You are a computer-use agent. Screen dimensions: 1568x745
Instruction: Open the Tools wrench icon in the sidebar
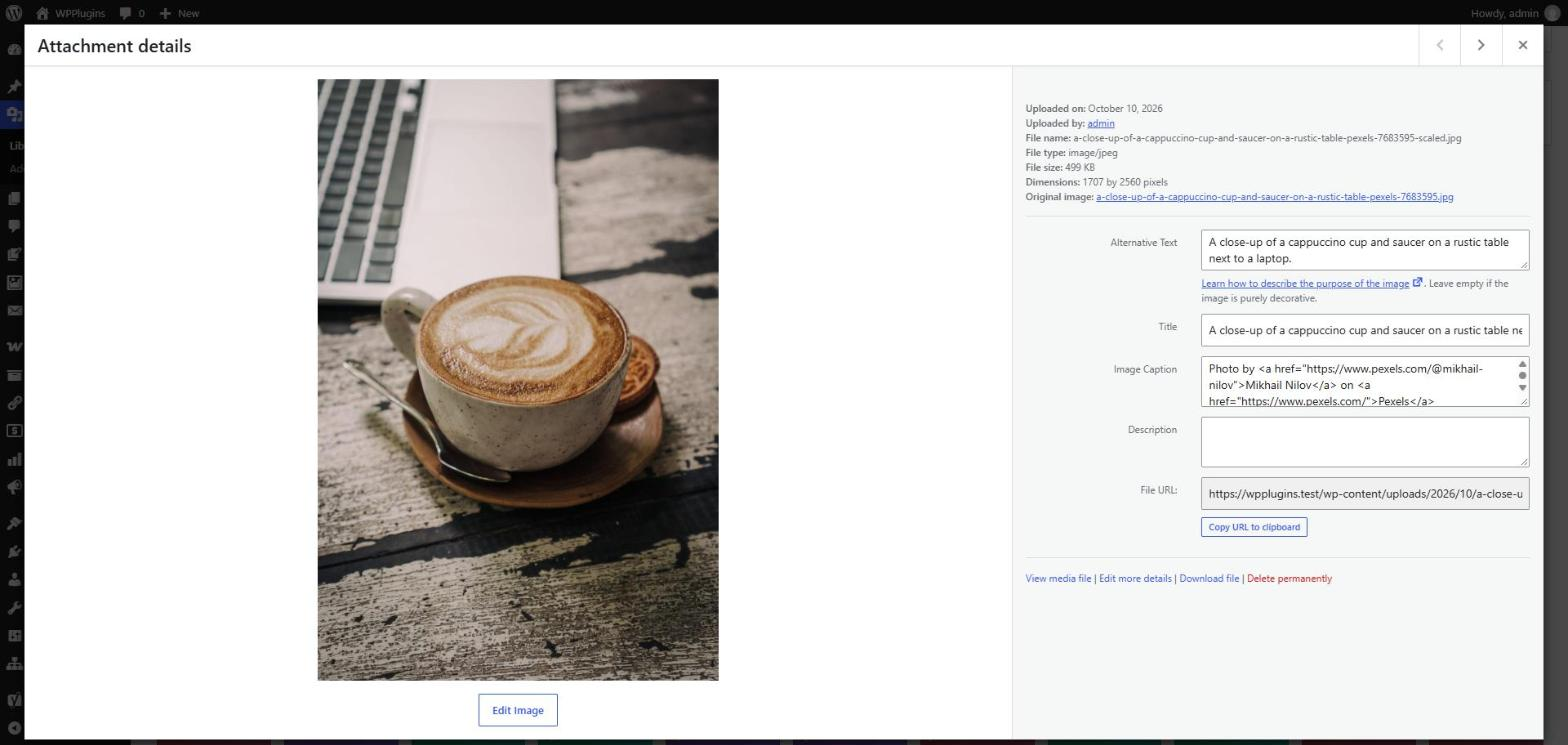pyautogui.click(x=14, y=607)
